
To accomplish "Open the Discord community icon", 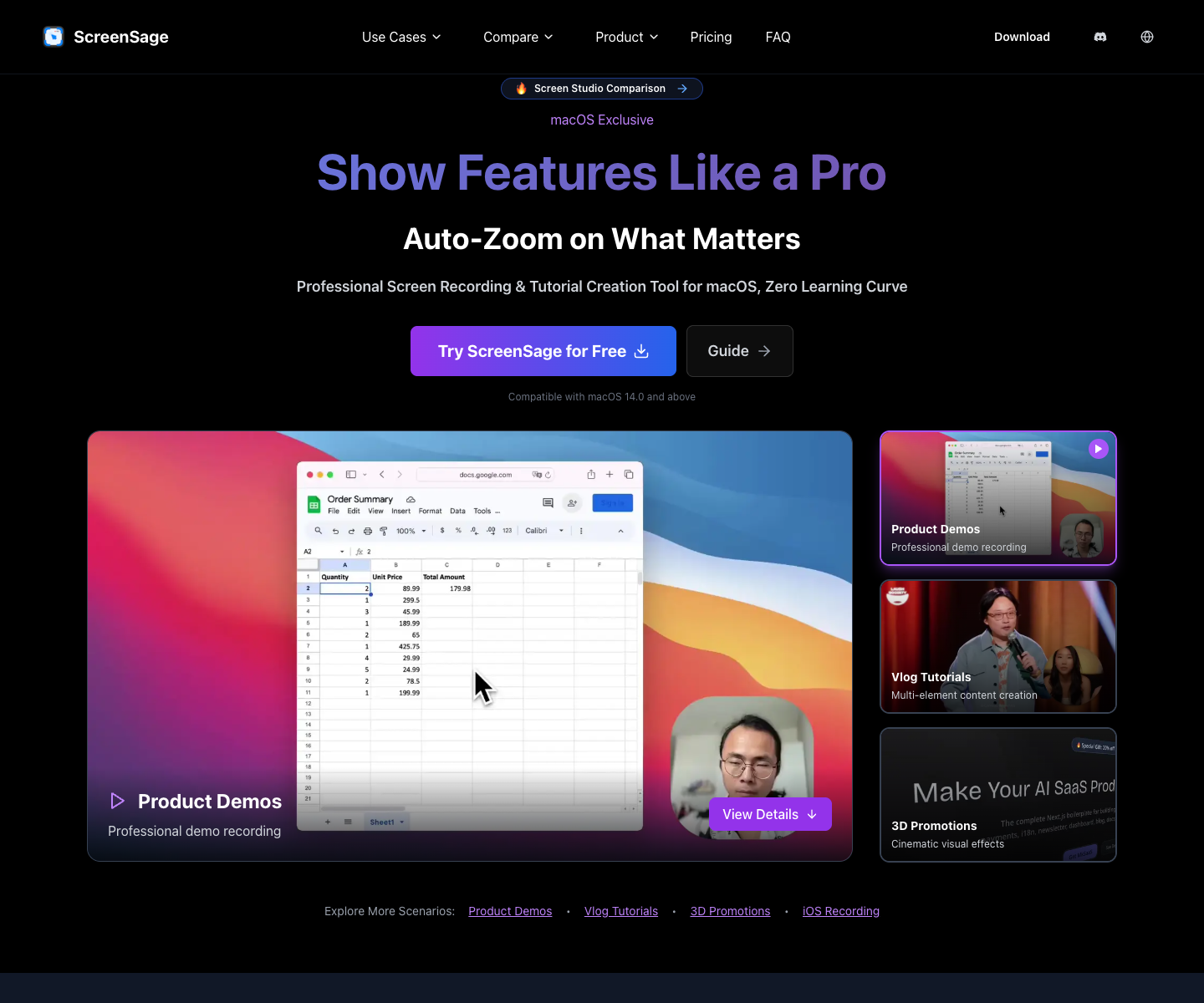I will [1100, 37].
